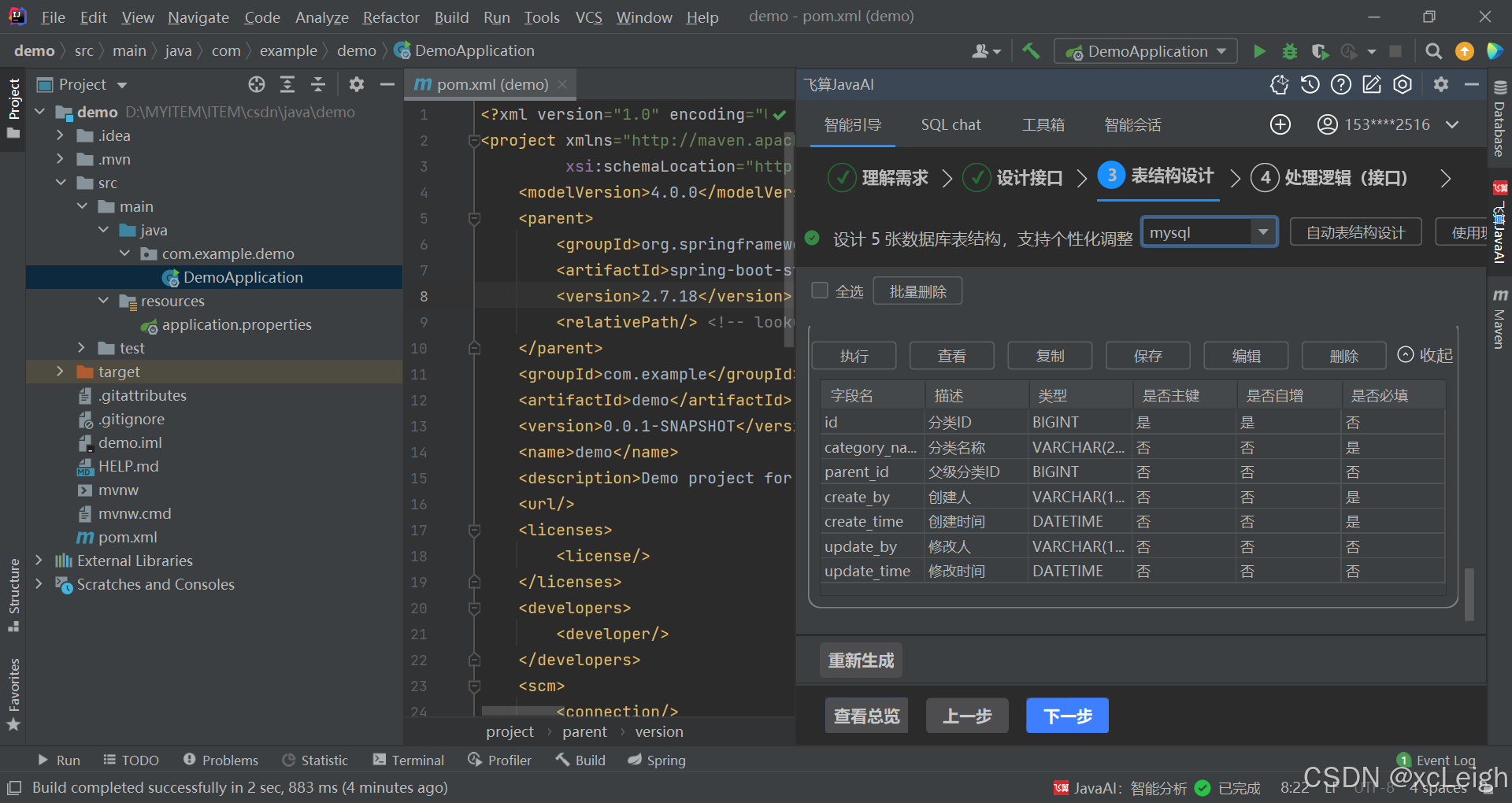Toggle fold marker at line 5 parent tag
This screenshot has height=803, width=1512.
tap(474, 219)
